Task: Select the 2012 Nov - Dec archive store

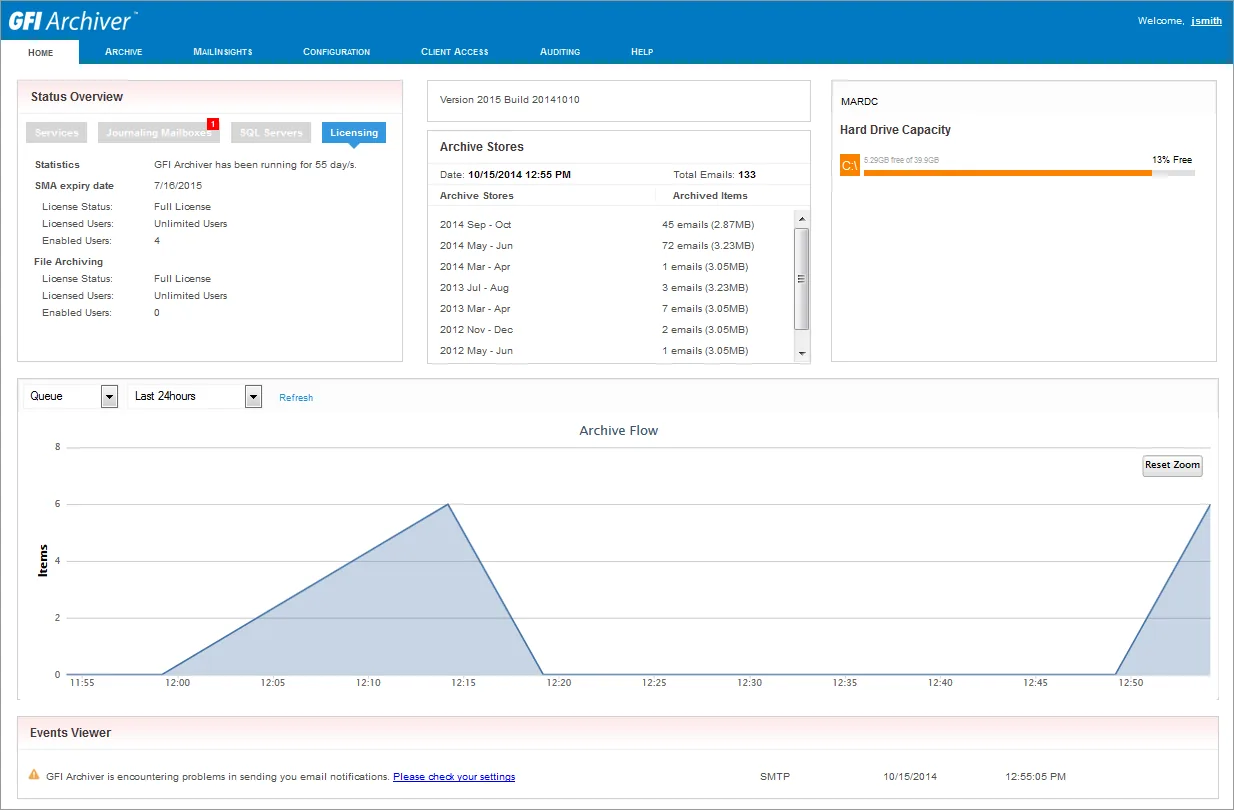Action: [x=477, y=329]
